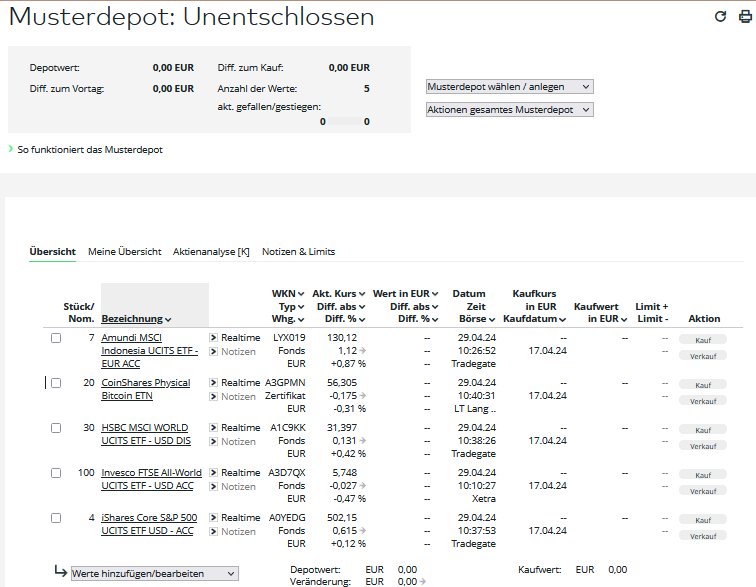Switch to Meine Übersicht tab

coord(124,251)
